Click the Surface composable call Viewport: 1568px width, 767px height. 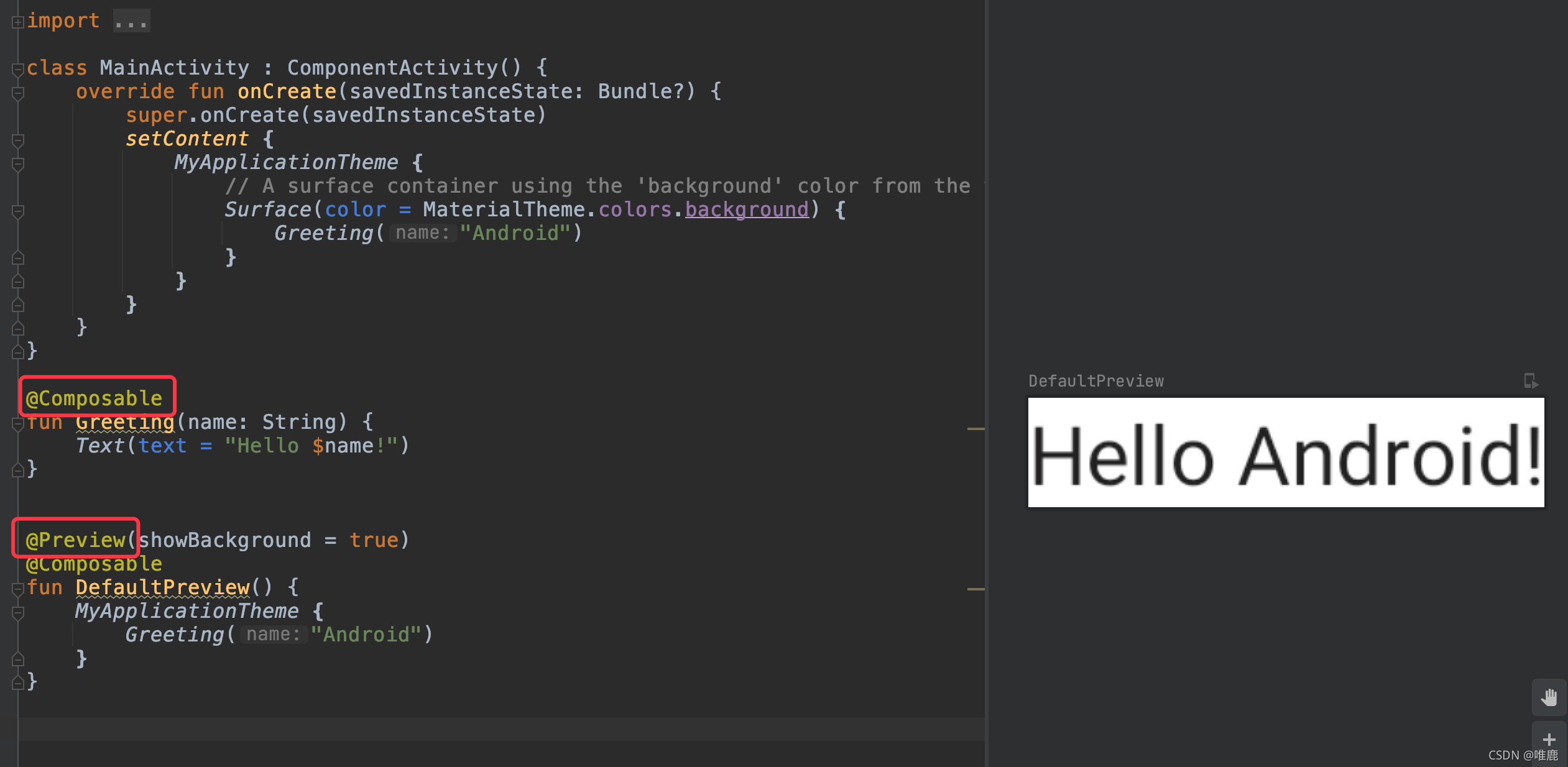click(x=268, y=209)
